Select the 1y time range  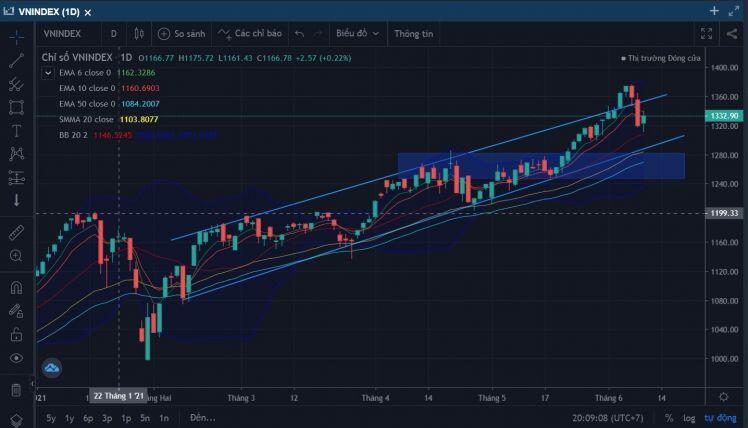70,418
